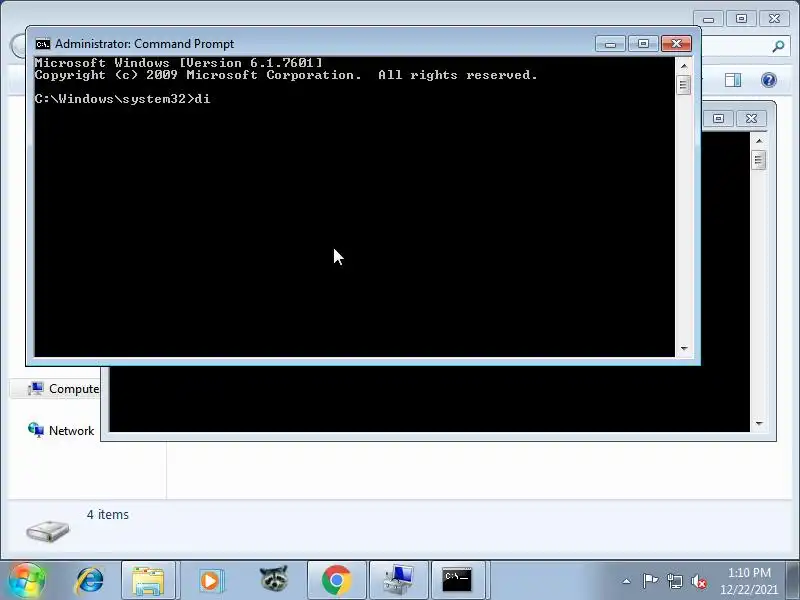Click the typed command line text 'di'
Image resolution: width=800 pixels, height=600 pixels.
tap(203, 98)
